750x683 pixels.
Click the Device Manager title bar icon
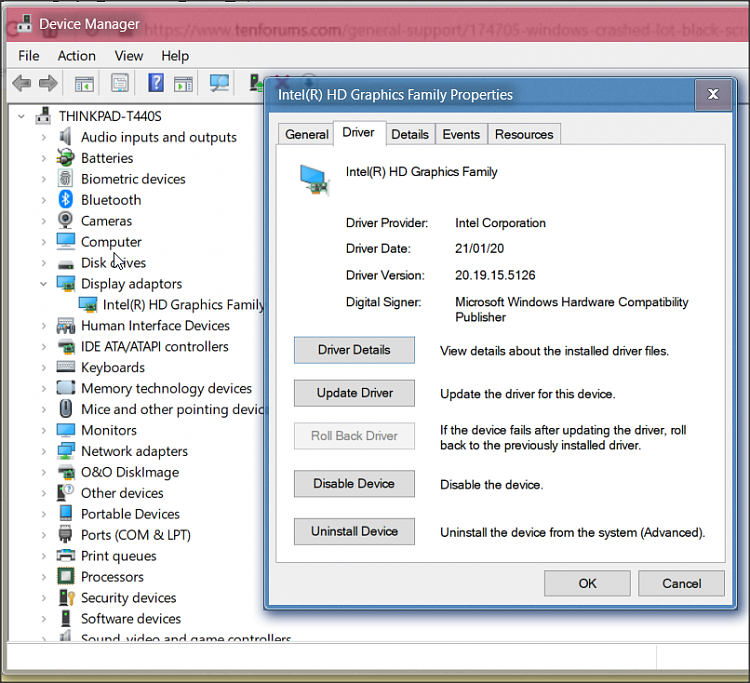coord(24,23)
